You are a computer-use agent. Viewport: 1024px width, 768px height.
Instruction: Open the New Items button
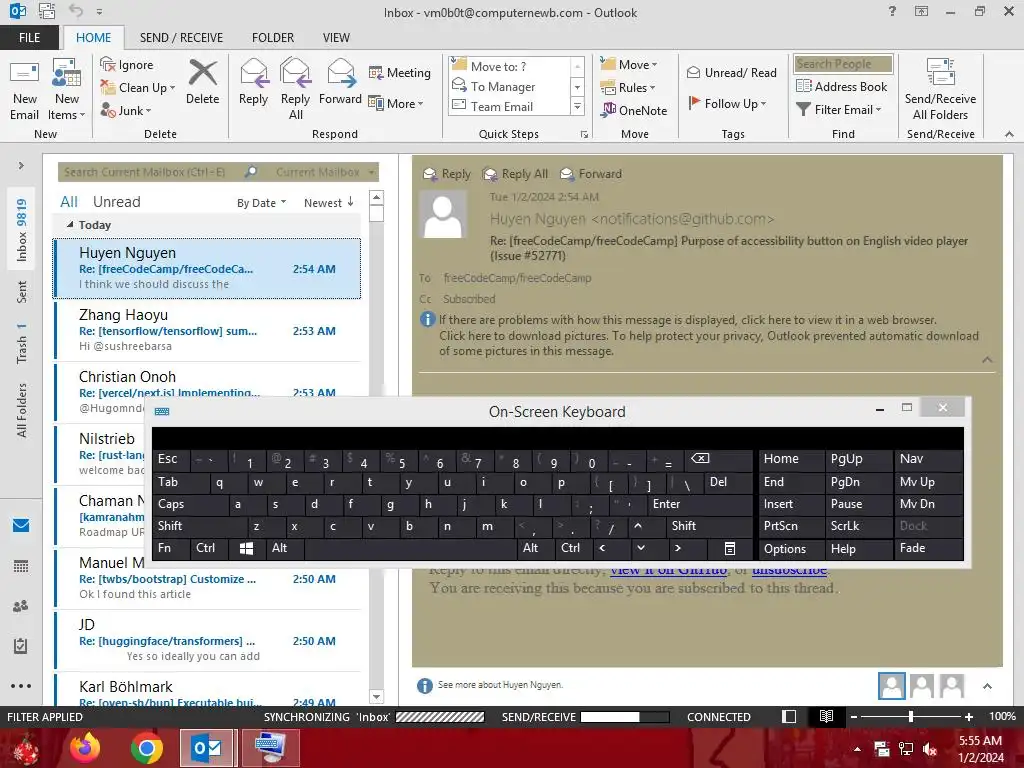click(67, 90)
